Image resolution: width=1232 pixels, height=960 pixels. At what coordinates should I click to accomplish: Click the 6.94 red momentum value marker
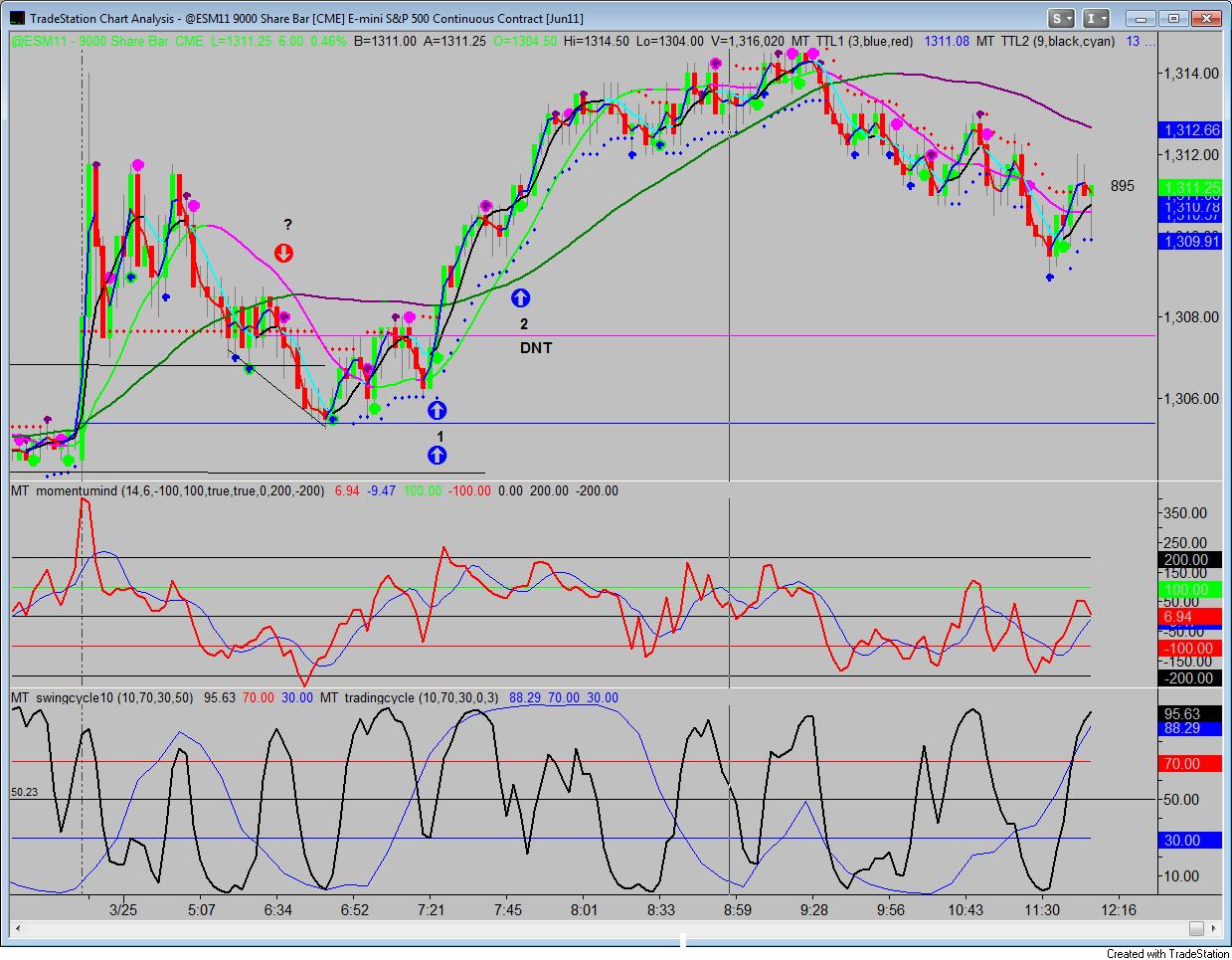tap(1190, 617)
